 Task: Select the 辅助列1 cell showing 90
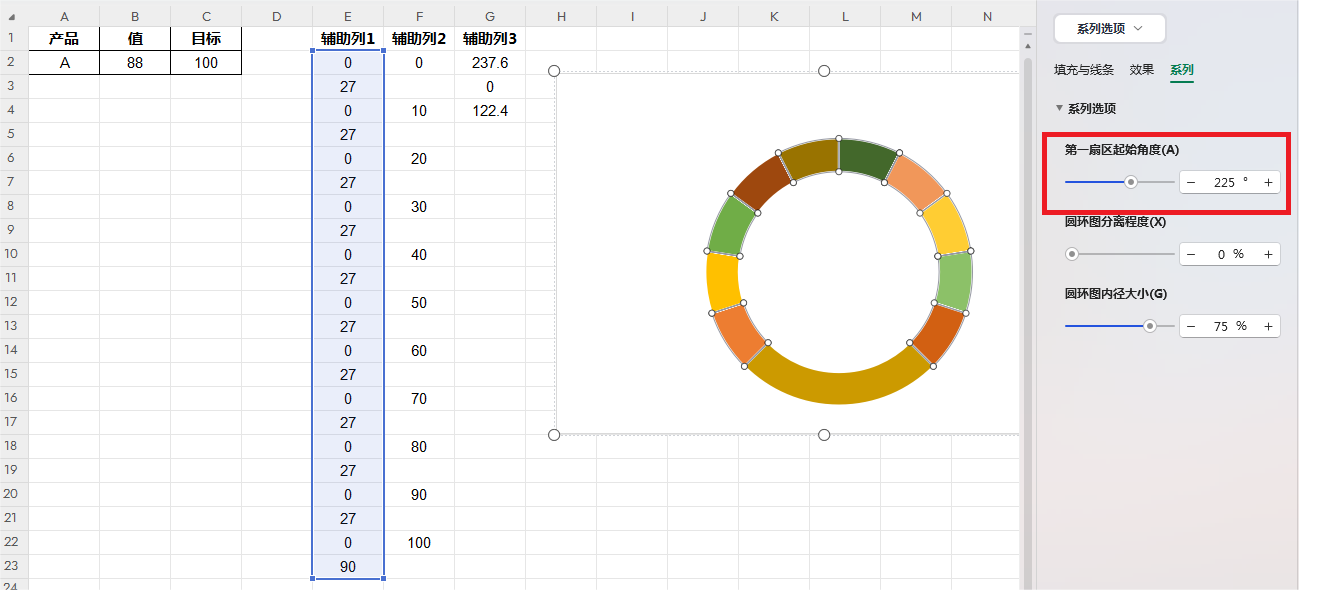tap(348, 567)
